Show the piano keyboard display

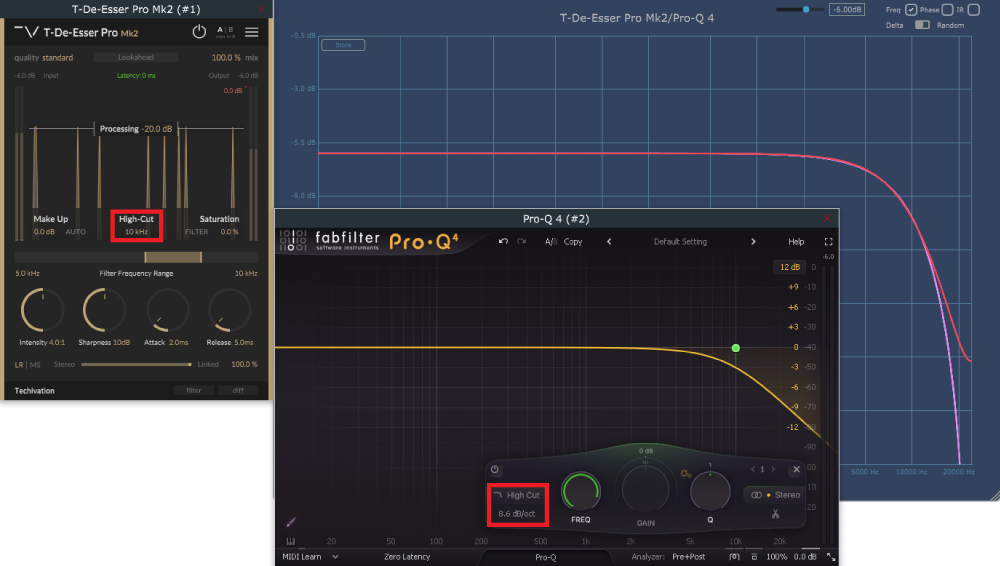tap(291, 541)
